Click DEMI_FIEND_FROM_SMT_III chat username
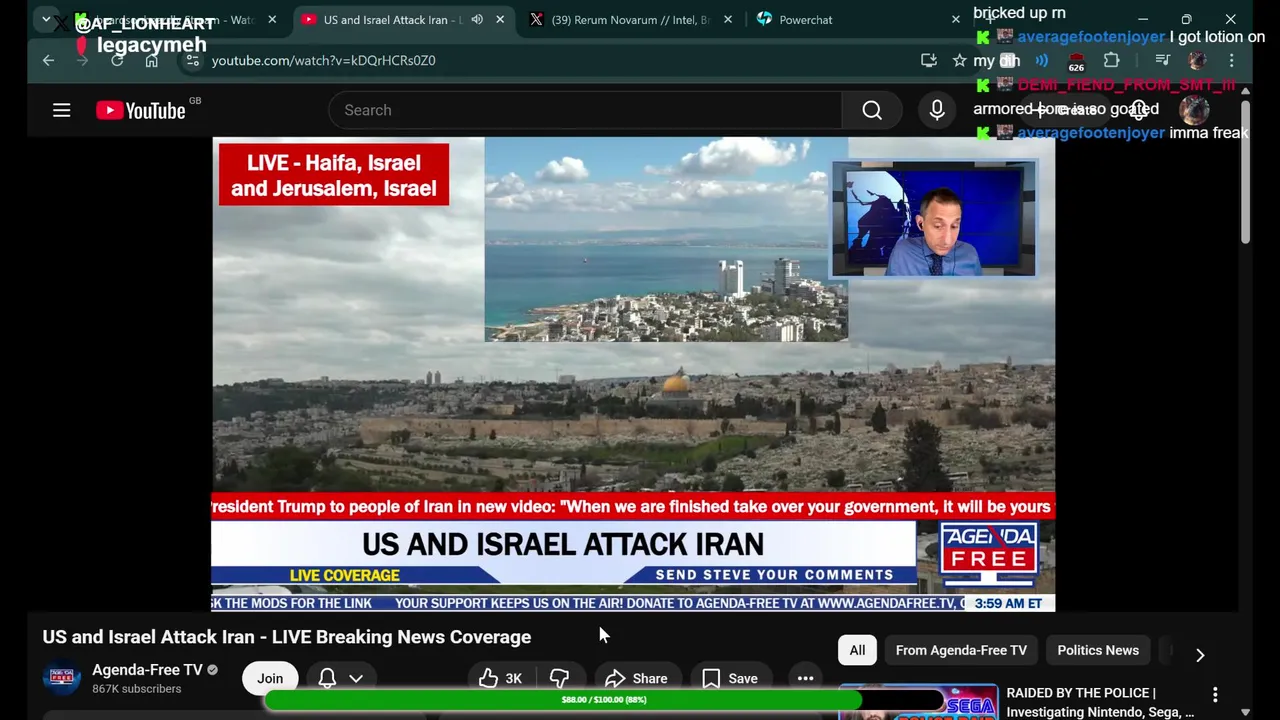This screenshot has width=1280, height=720. pos(1126,85)
